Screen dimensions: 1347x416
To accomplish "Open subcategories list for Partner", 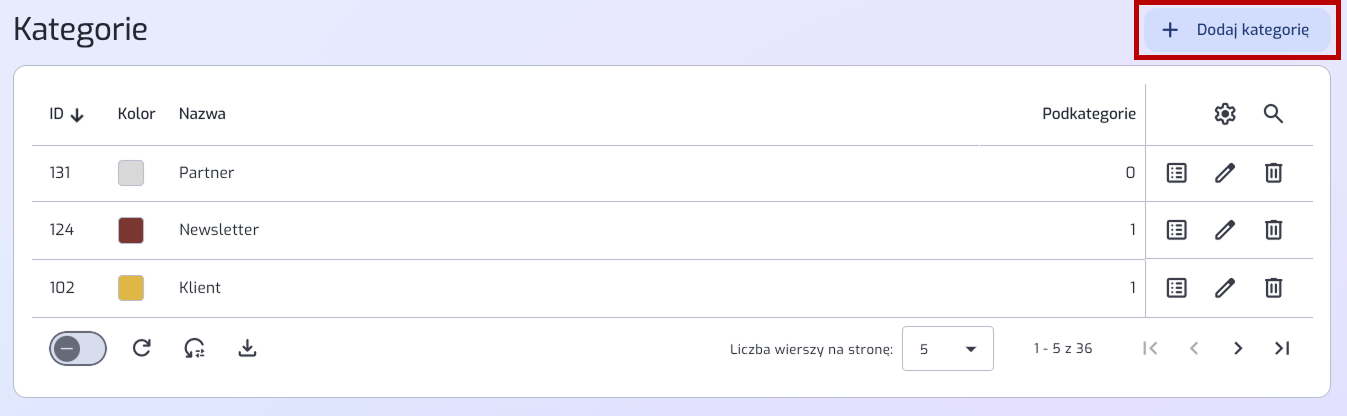I will [x=1177, y=173].
